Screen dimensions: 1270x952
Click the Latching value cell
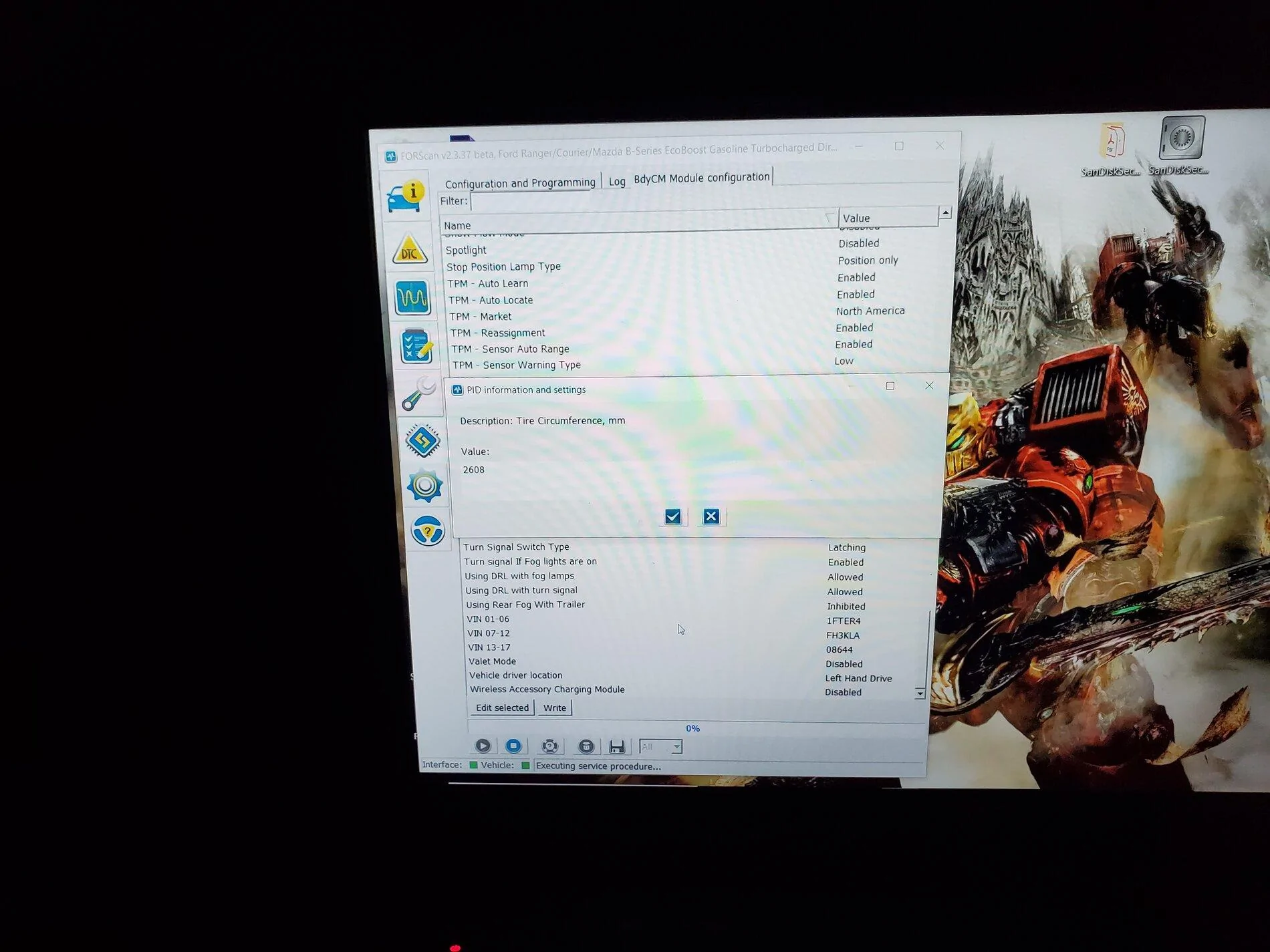click(846, 547)
